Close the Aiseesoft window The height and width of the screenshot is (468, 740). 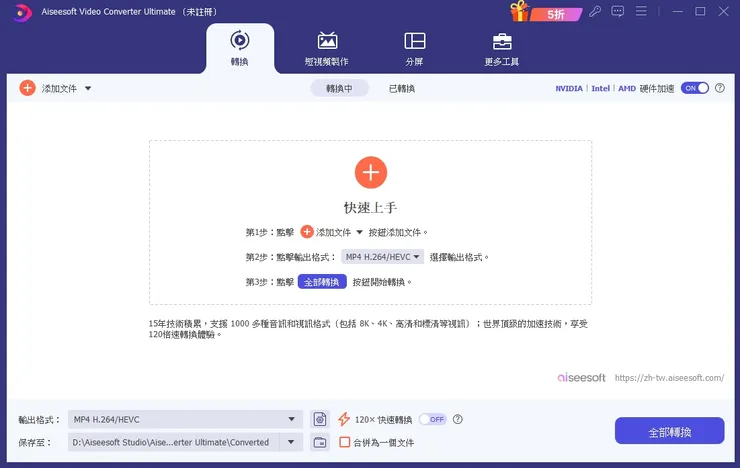tap(723, 11)
